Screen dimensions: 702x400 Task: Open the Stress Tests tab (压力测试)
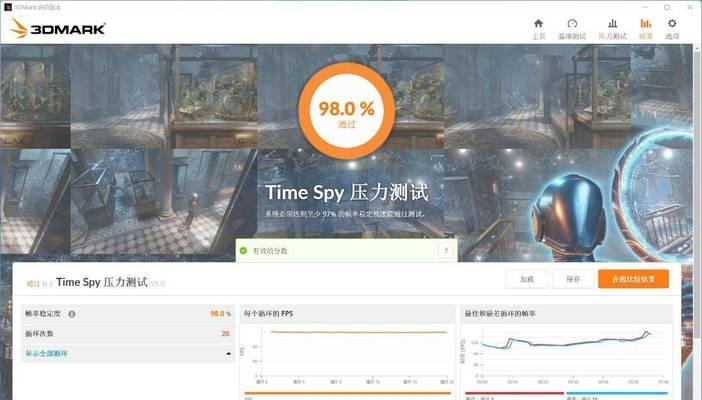612,29
